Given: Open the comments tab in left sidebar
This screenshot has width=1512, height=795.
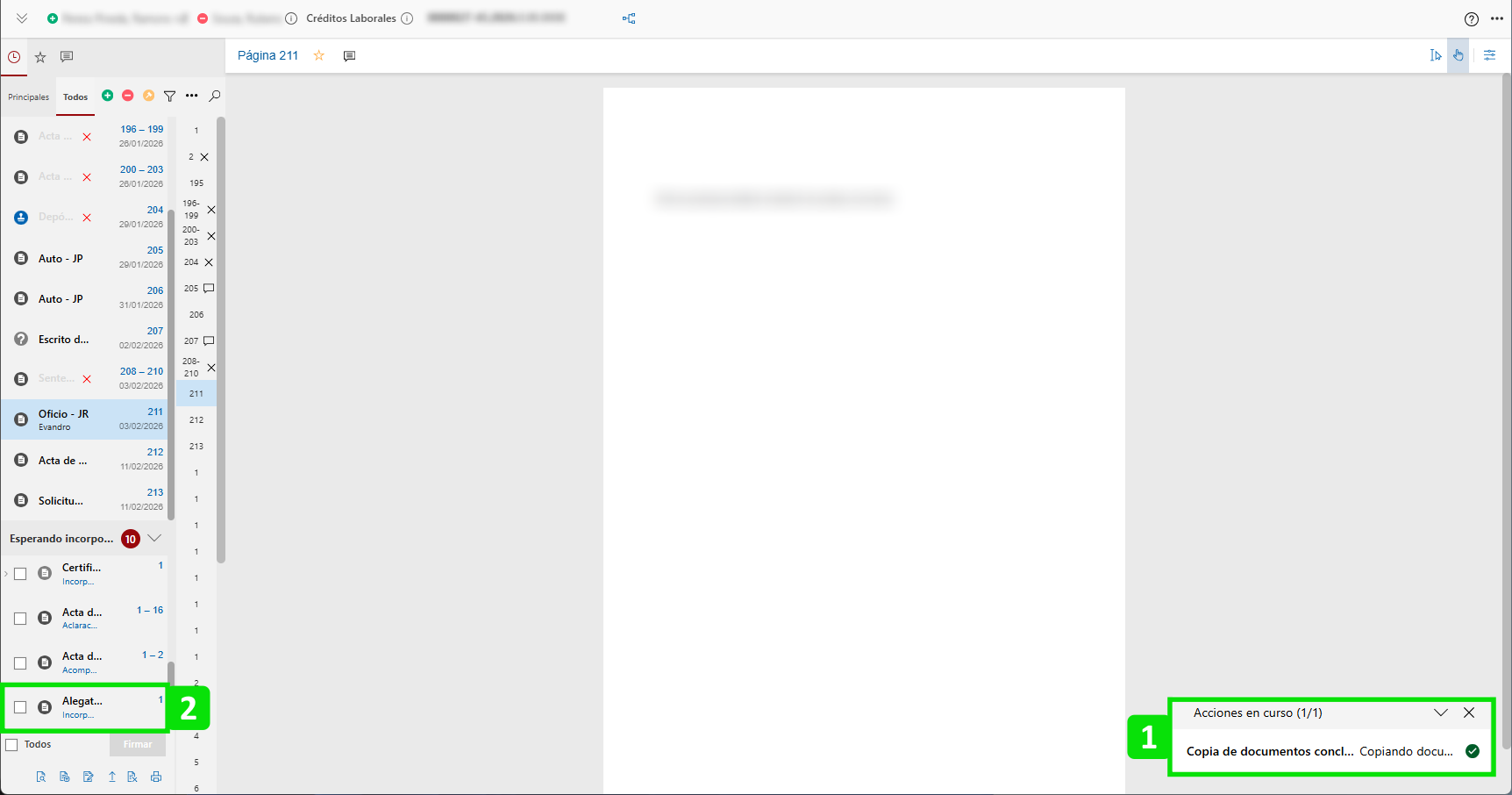Looking at the screenshot, I should (x=67, y=57).
